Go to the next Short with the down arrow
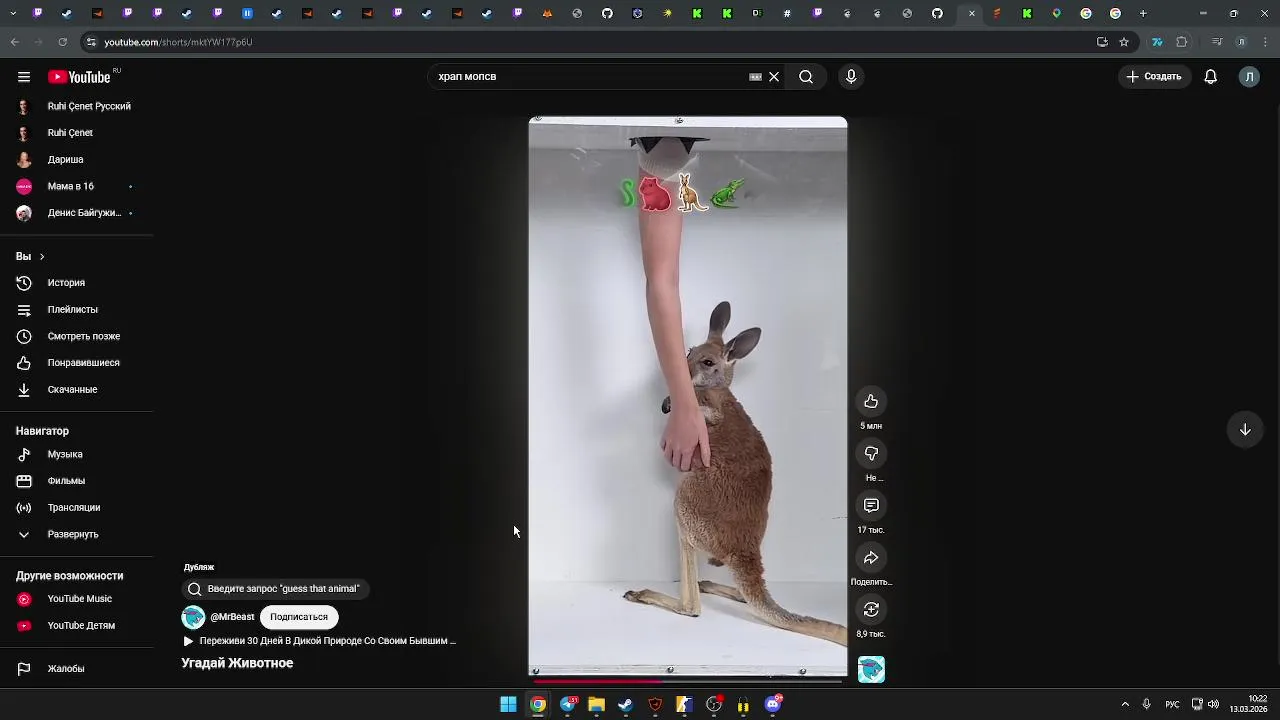 click(1245, 429)
